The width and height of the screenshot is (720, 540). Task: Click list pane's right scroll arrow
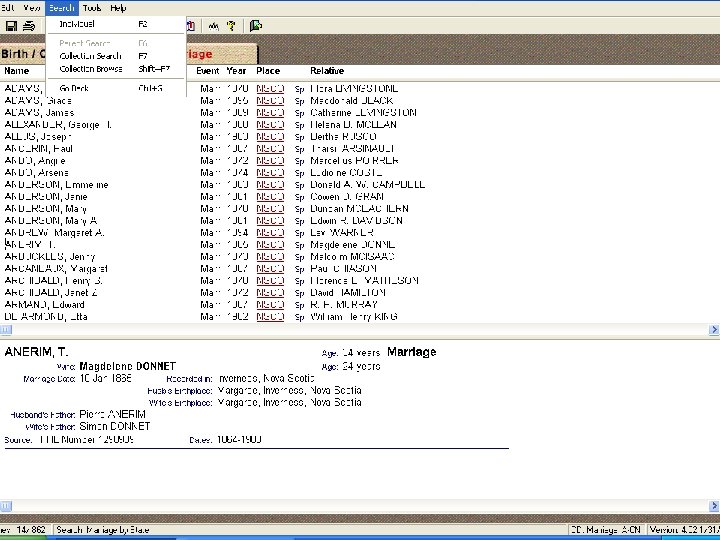click(714, 329)
